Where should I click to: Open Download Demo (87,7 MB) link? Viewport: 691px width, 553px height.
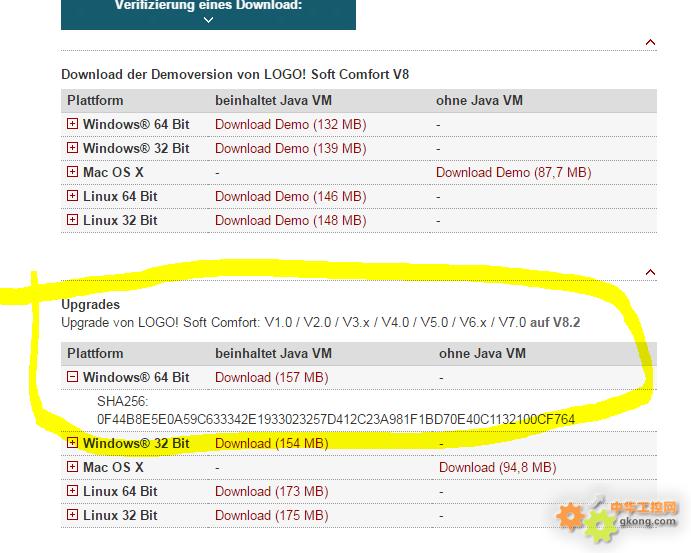513,173
